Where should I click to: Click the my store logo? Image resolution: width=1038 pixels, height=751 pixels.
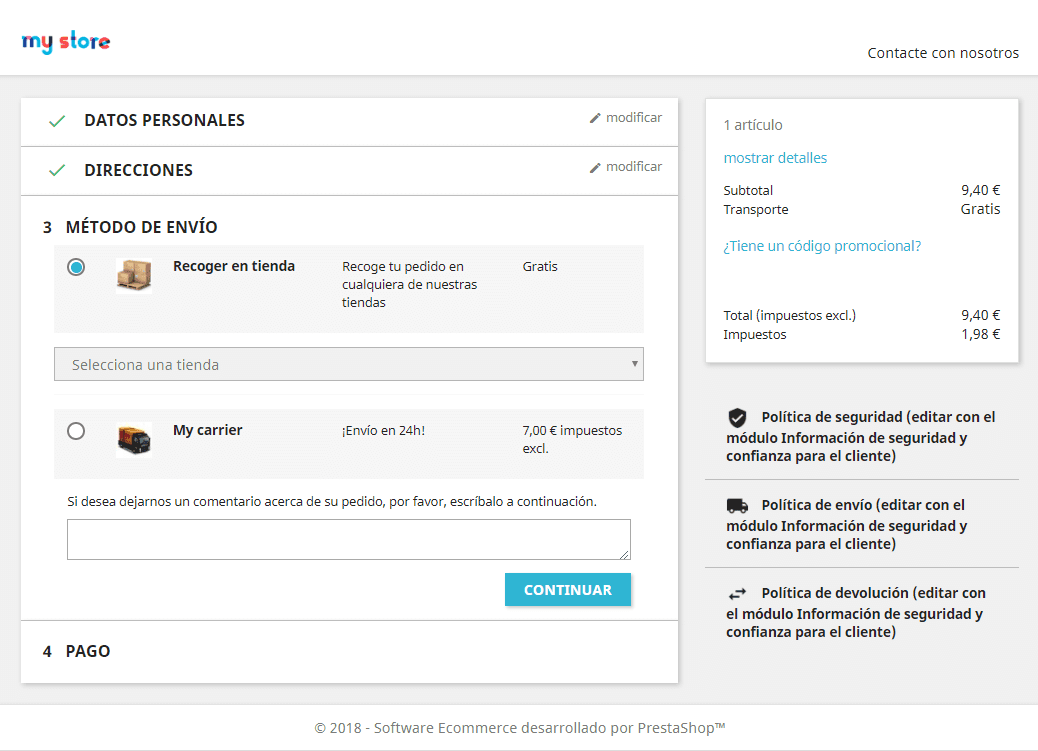click(x=66, y=42)
